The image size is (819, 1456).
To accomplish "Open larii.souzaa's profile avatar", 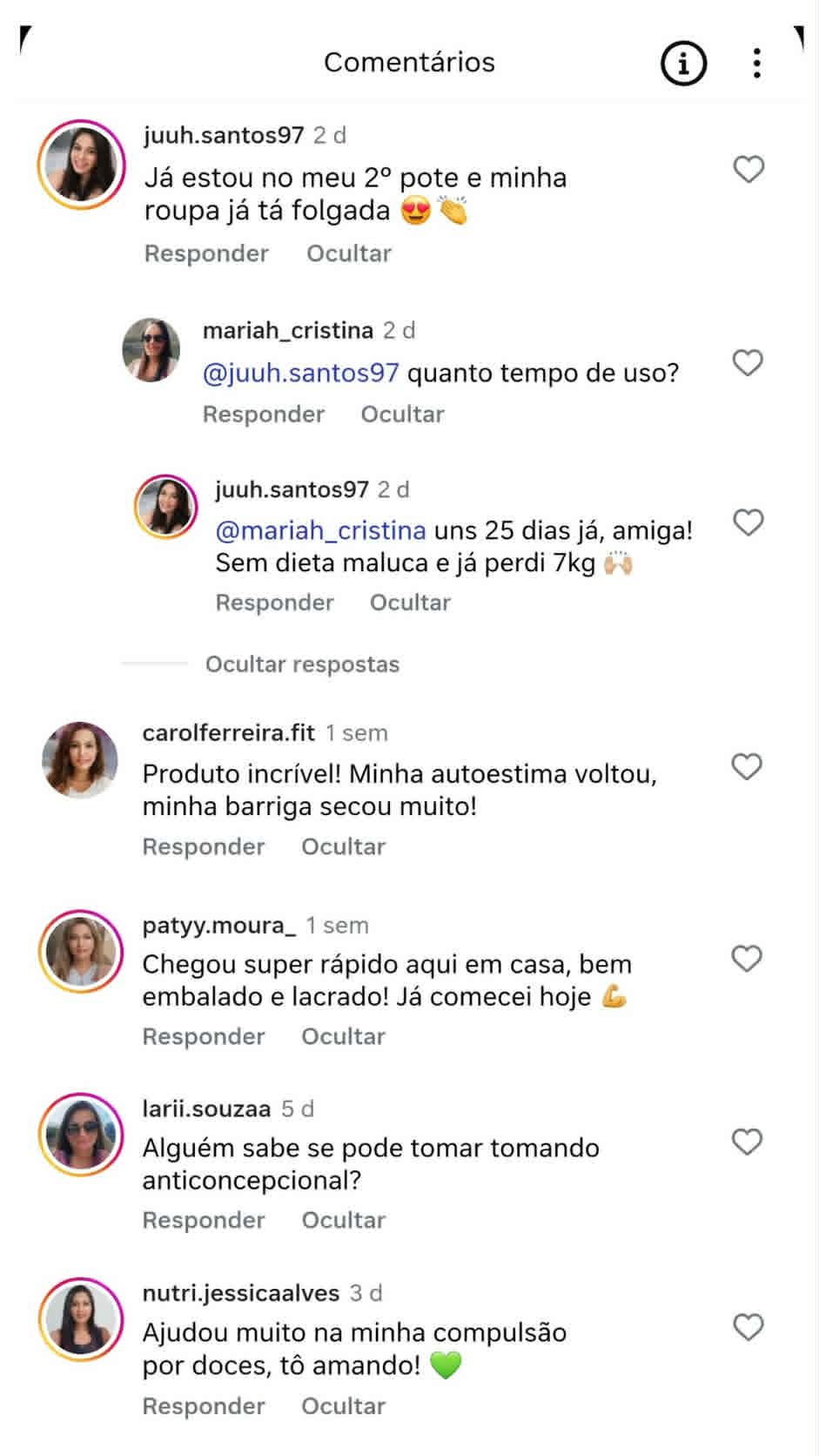I will point(81,1135).
